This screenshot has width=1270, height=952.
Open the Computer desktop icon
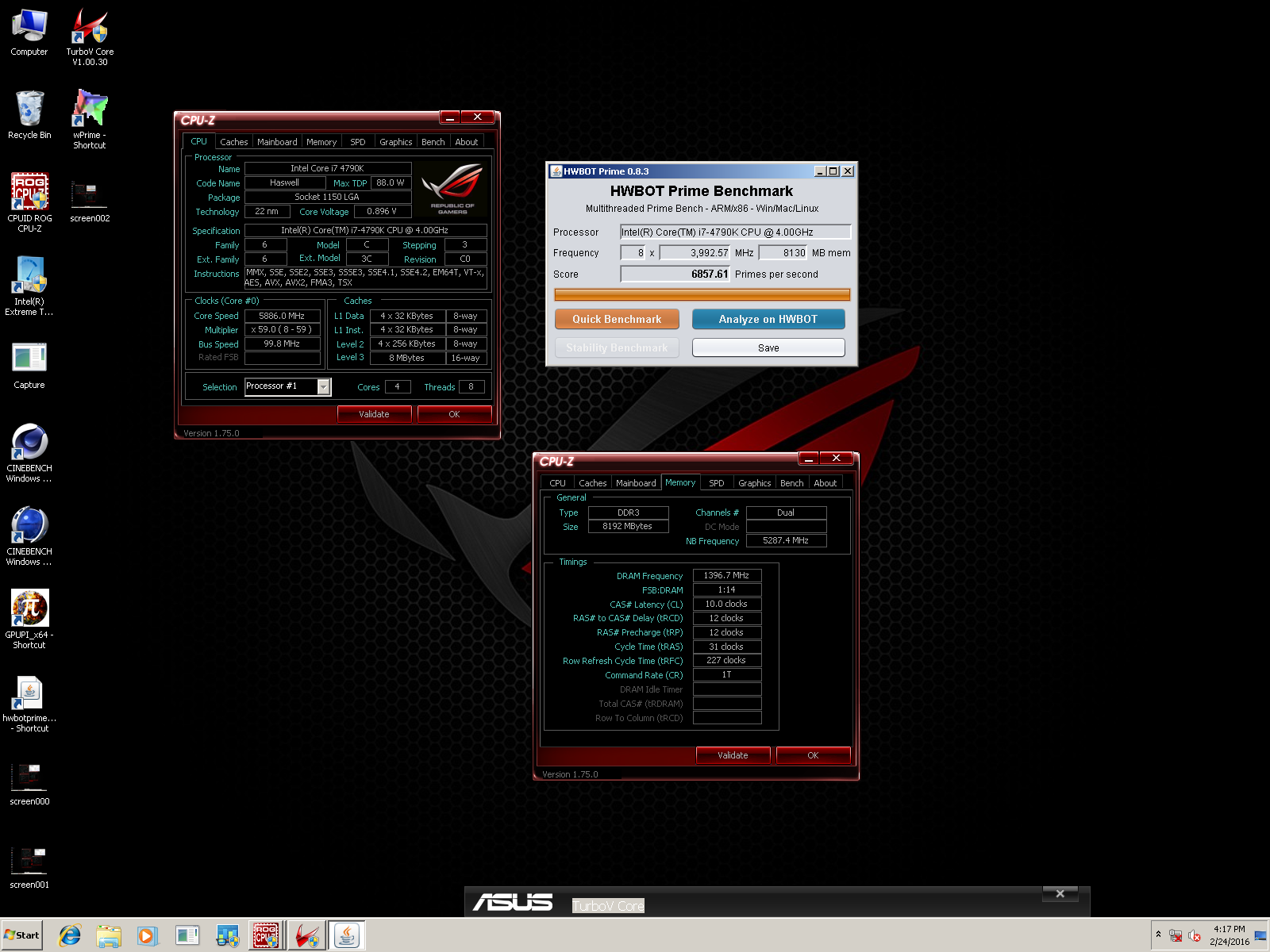pyautogui.click(x=29, y=33)
